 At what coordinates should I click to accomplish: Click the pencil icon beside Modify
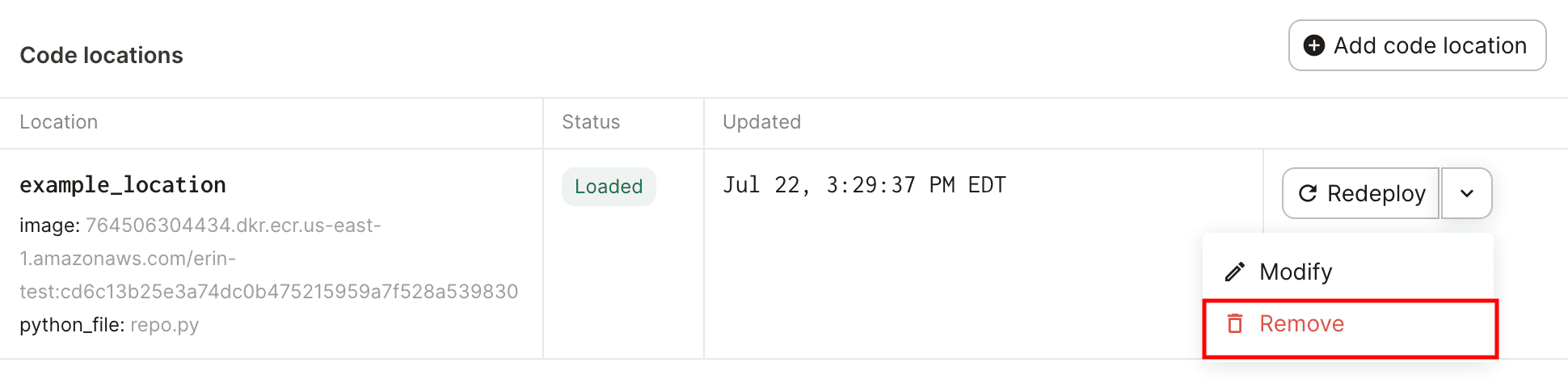click(1234, 272)
